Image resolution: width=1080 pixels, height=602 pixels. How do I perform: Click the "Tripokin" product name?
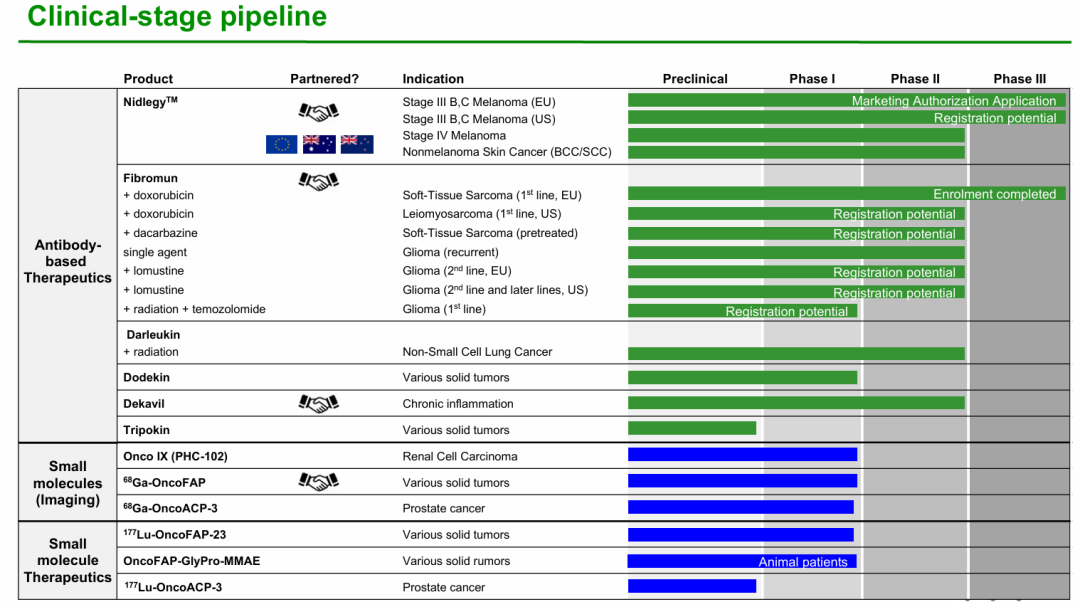click(x=146, y=430)
